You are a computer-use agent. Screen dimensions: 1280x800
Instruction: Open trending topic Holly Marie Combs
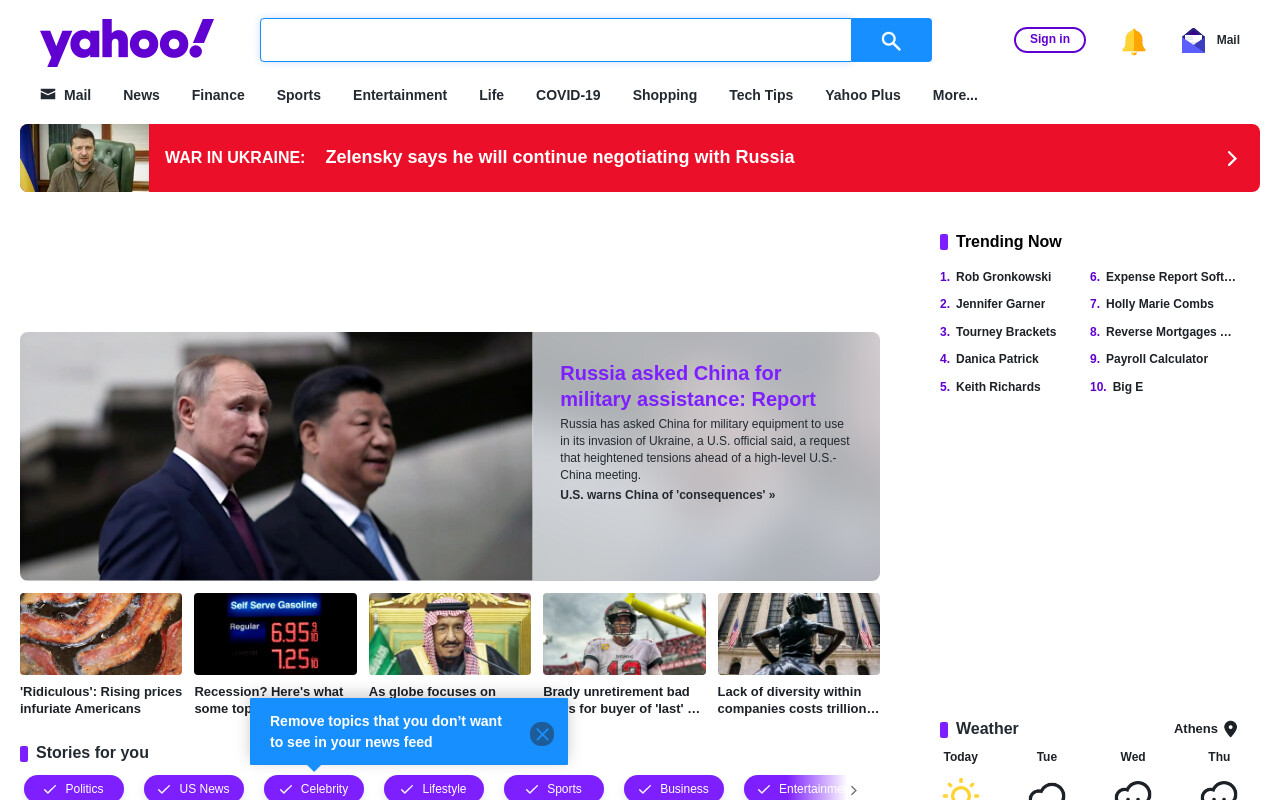[x=1160, y=304]
